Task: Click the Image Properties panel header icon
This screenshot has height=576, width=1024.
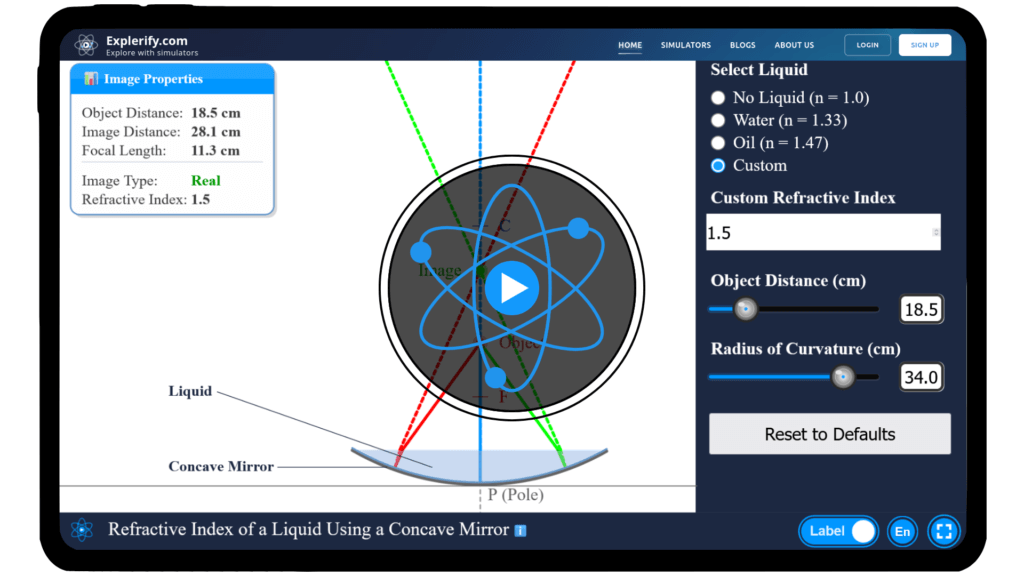Action: click(90, 78)
